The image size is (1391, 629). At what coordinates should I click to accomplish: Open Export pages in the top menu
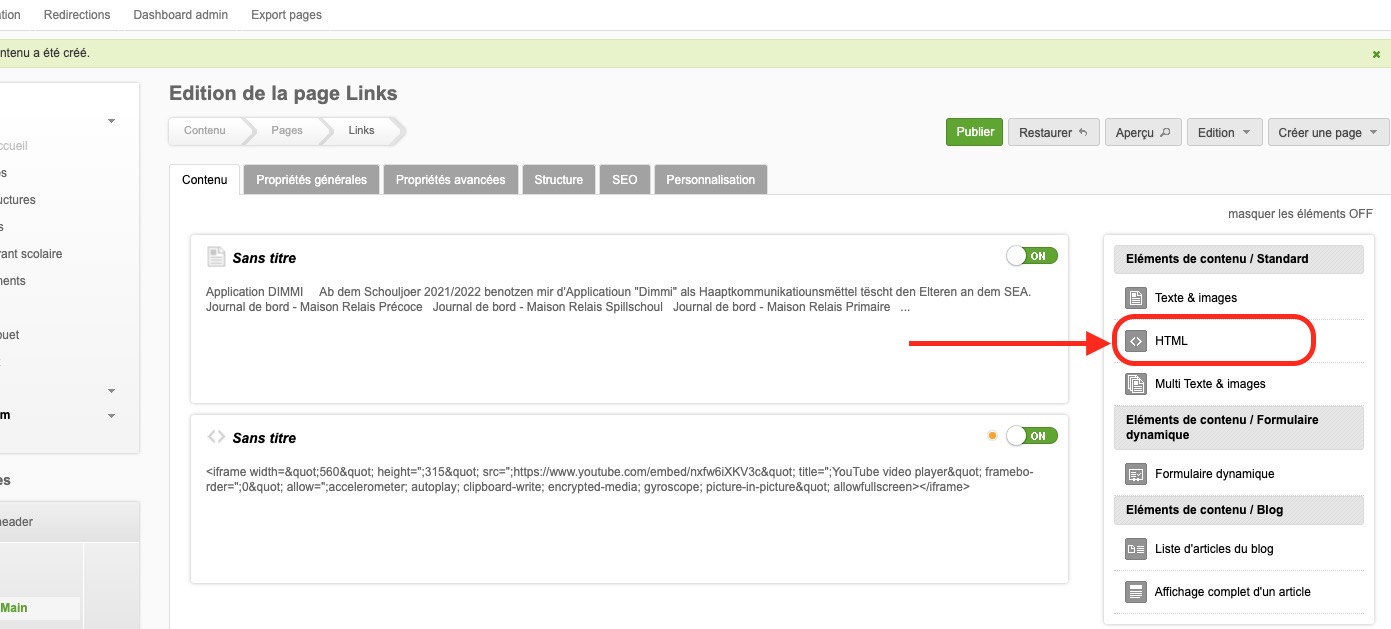[286, 15]
